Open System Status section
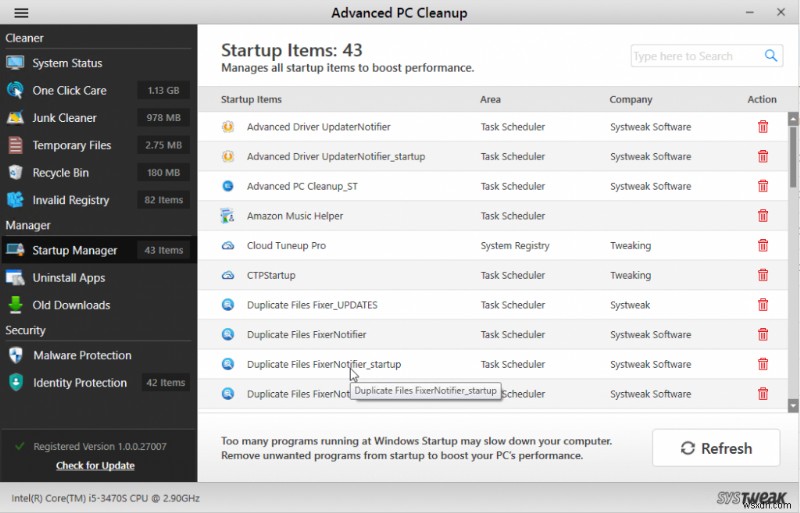 pos(67,63)
